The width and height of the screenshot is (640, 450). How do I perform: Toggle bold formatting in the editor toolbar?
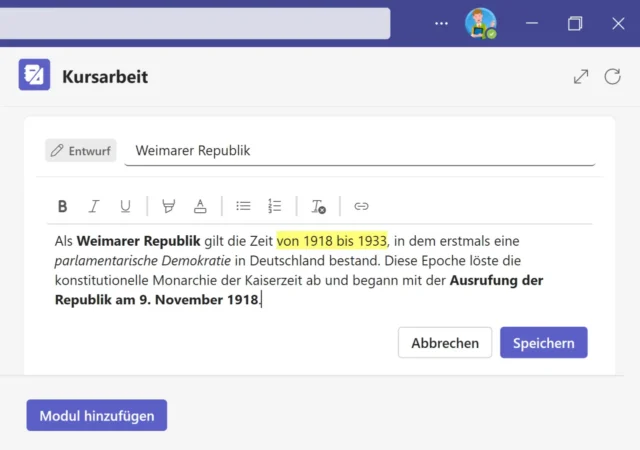tap(62, 206)
